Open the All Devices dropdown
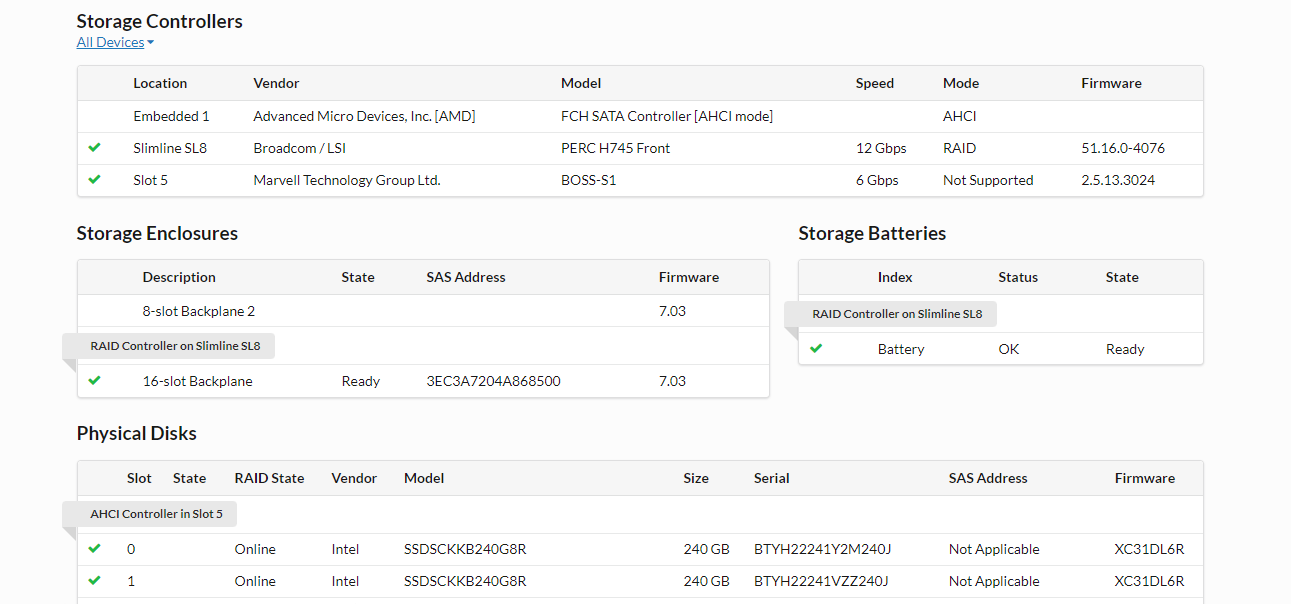Viewport: 1291px width, 604px height. pyautogui.click(x=115, y=42)
